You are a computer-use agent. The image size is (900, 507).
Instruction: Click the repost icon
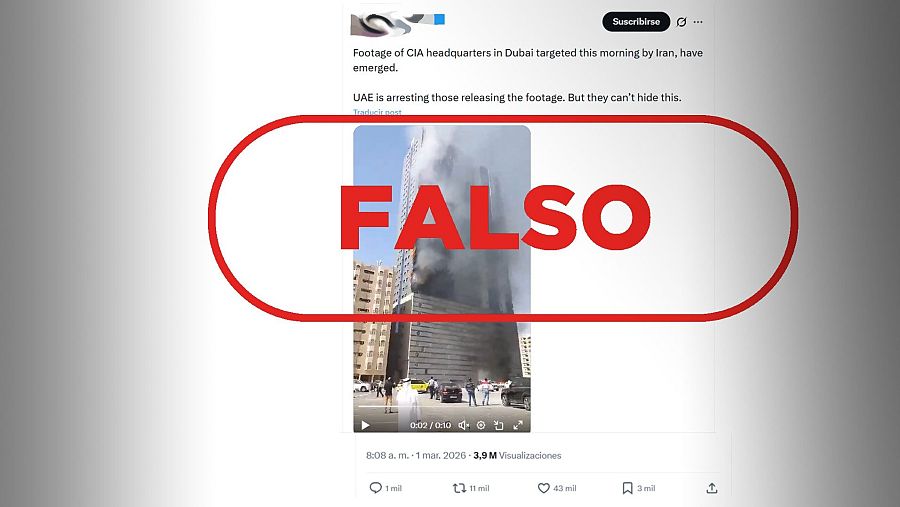click(459, 488)
